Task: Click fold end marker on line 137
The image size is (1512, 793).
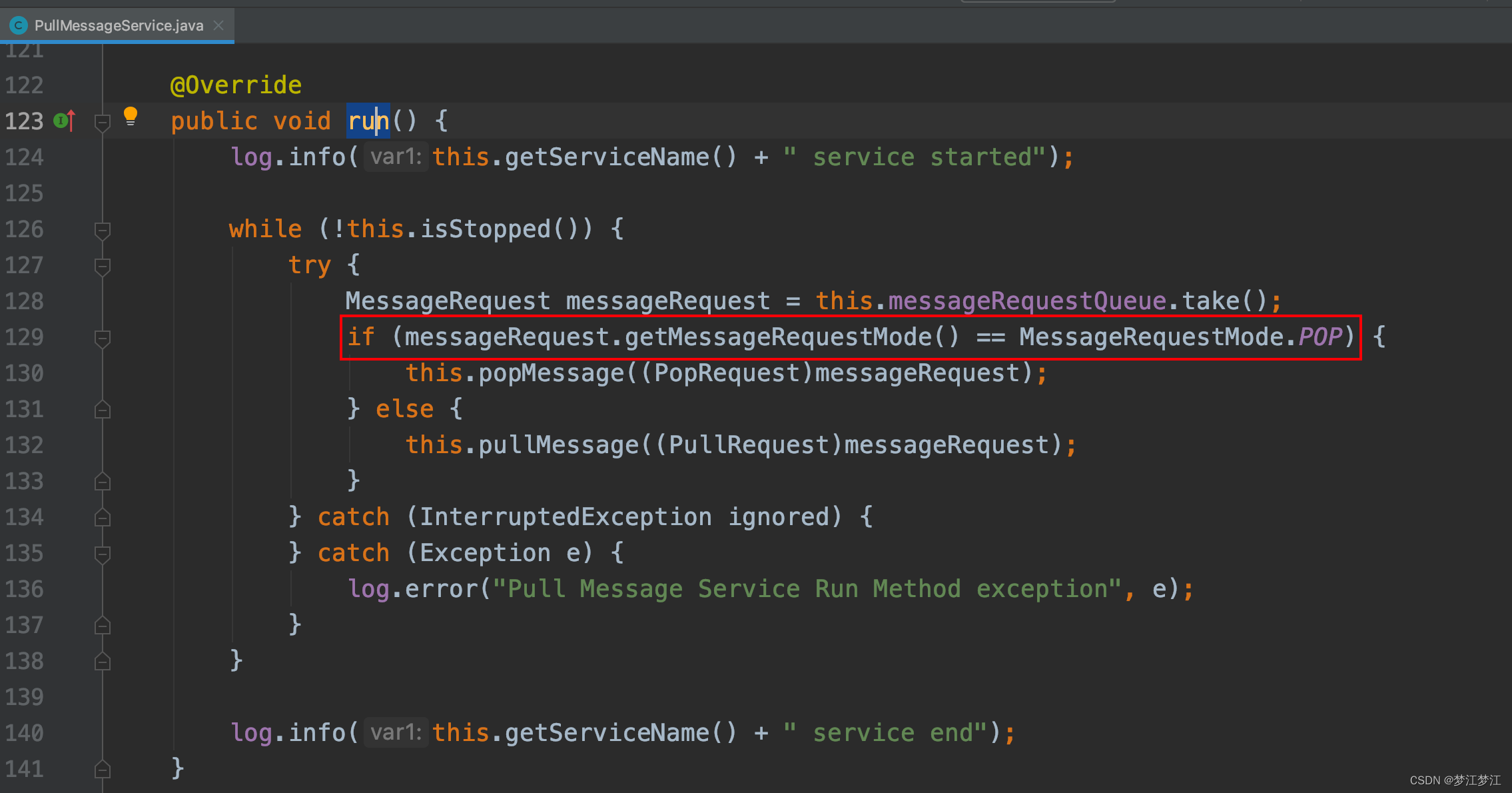Action: point(103,625)
